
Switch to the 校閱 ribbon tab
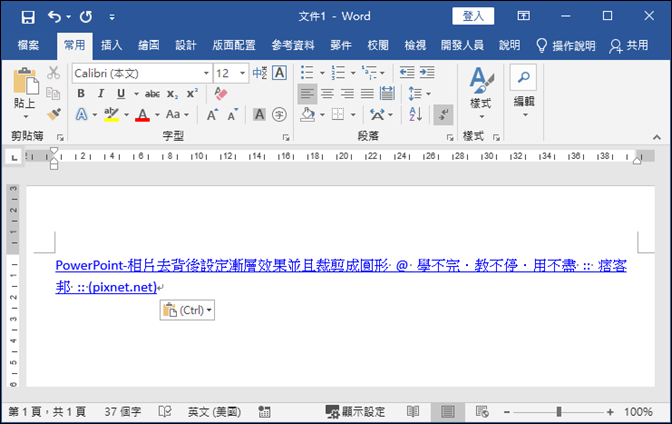pyautogui.click(x=378, y=45)
